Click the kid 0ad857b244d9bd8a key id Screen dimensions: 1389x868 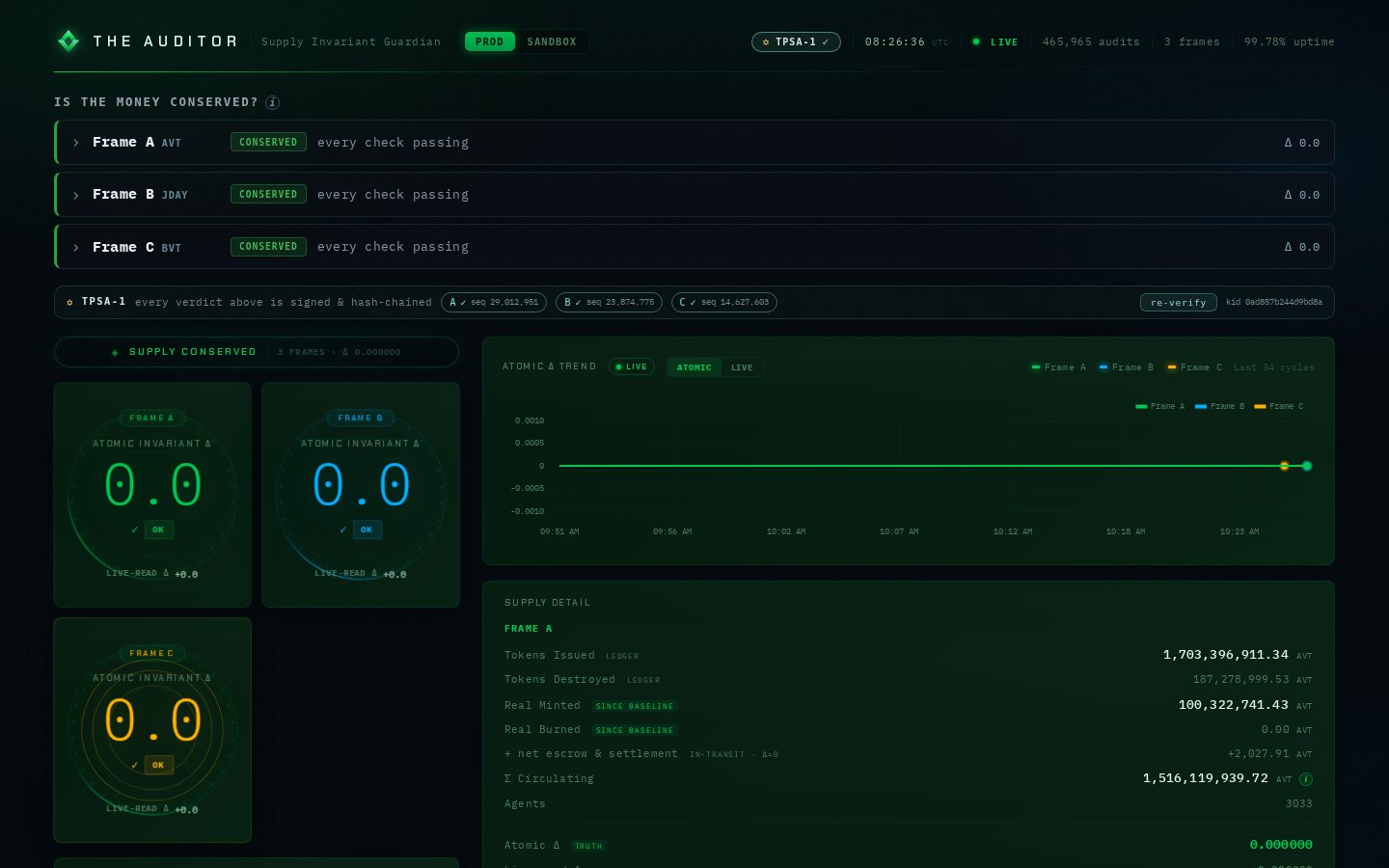1274,302
